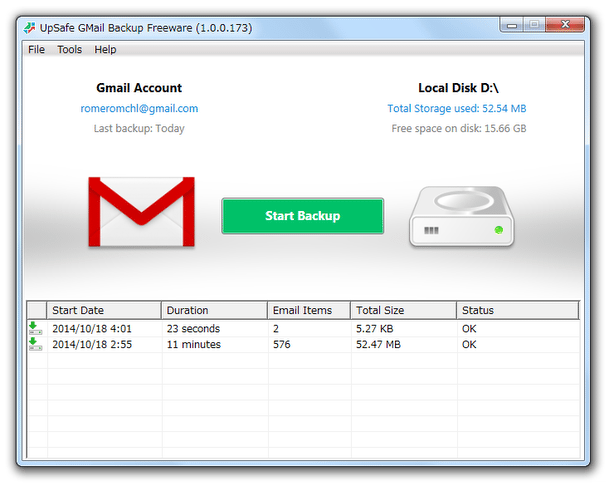Open the romeromchl@gmail.com account link
Image resolution: width=609 pixels, height=486 pixels.
pos(139,108)
